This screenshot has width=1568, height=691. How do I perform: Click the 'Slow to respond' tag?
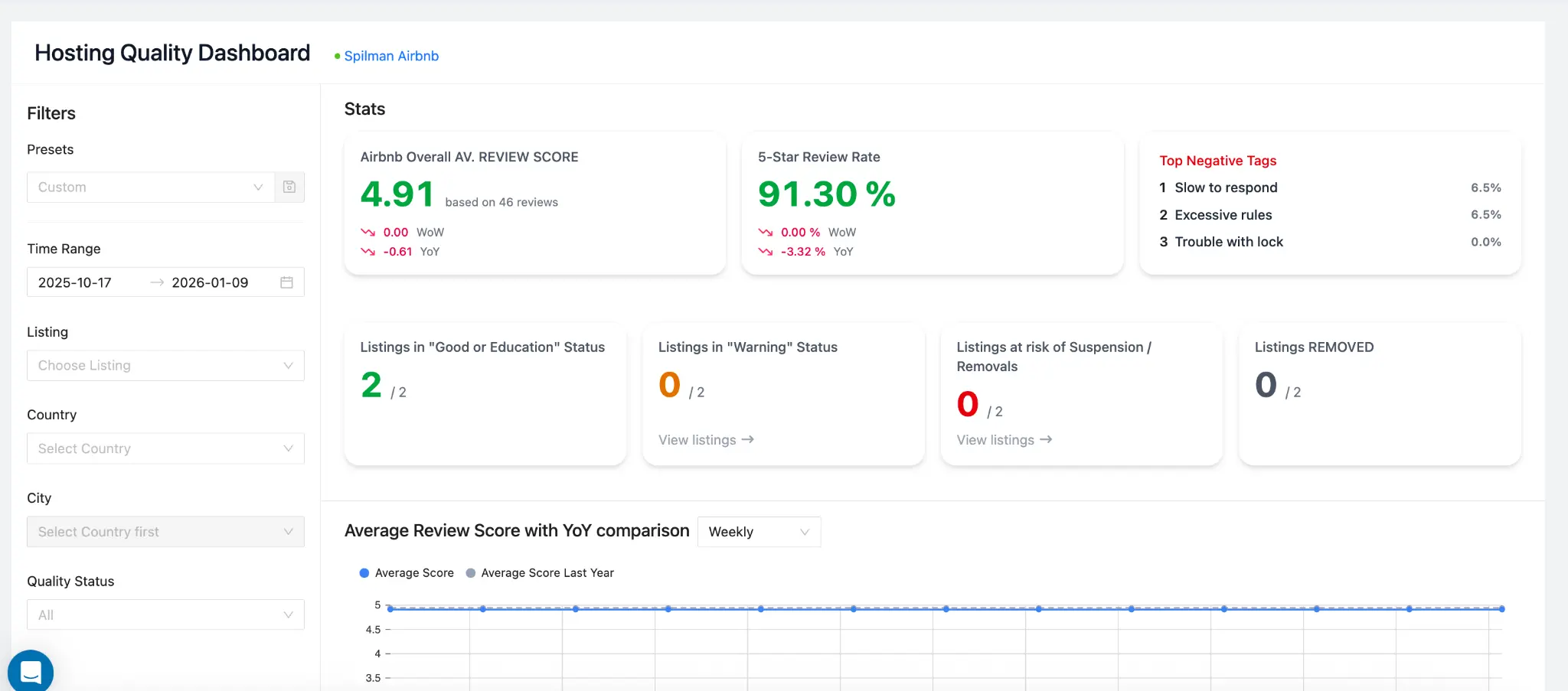(x=1226, y=187)
